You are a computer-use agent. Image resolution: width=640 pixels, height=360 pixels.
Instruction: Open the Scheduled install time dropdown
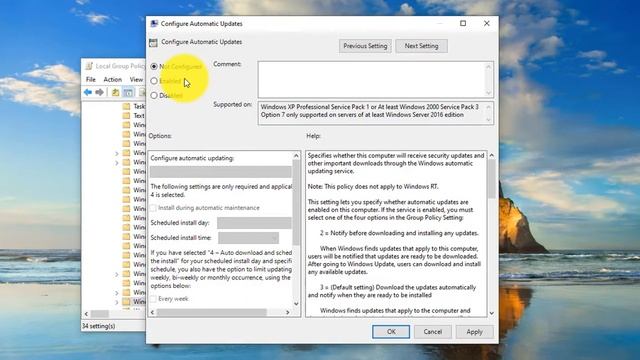[249, 238]
